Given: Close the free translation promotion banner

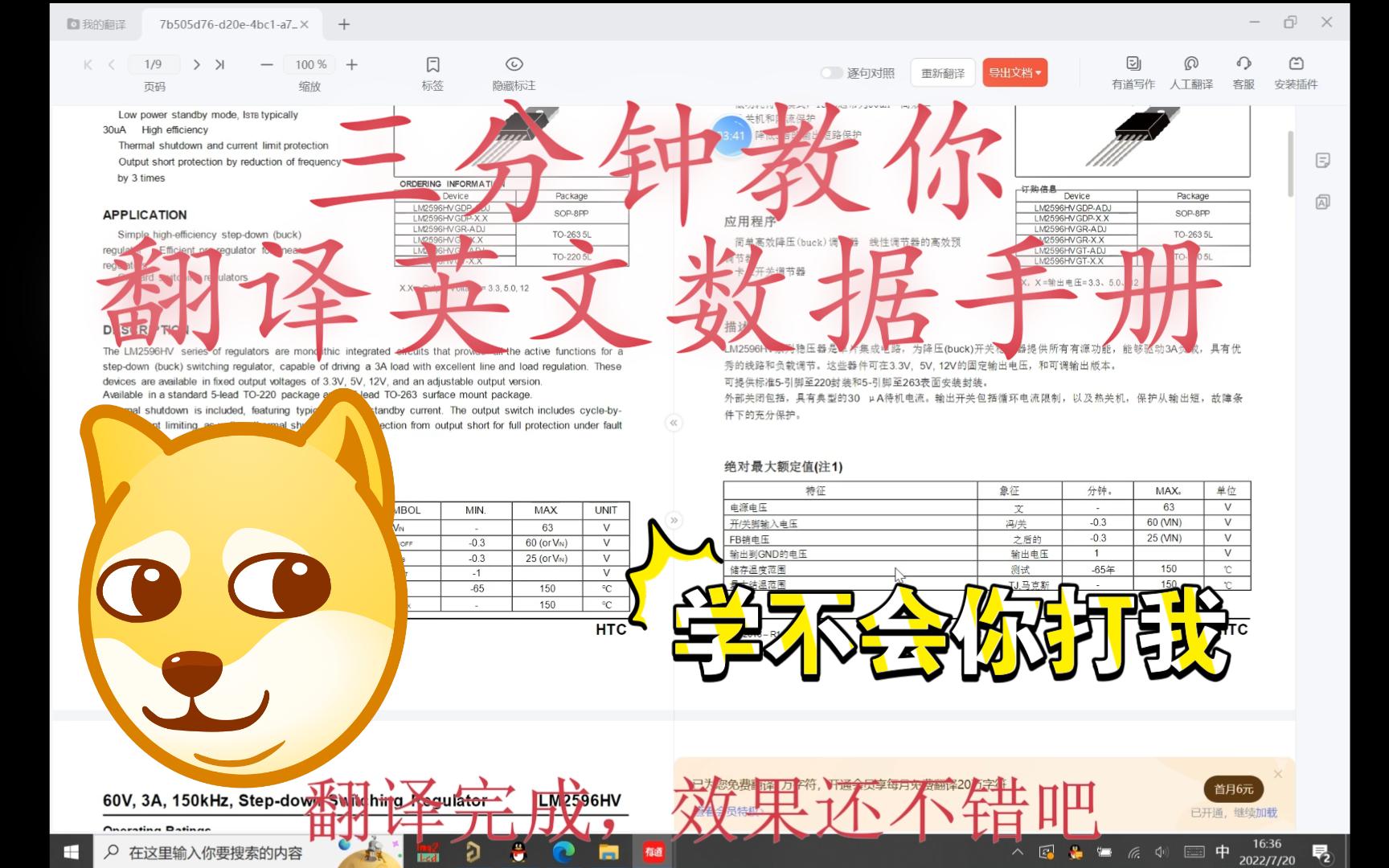Looking at the screenshot, I should point(1278,774).
